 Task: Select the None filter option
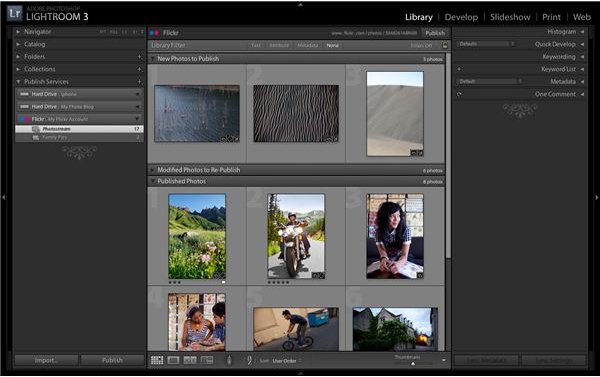point(332,45)
